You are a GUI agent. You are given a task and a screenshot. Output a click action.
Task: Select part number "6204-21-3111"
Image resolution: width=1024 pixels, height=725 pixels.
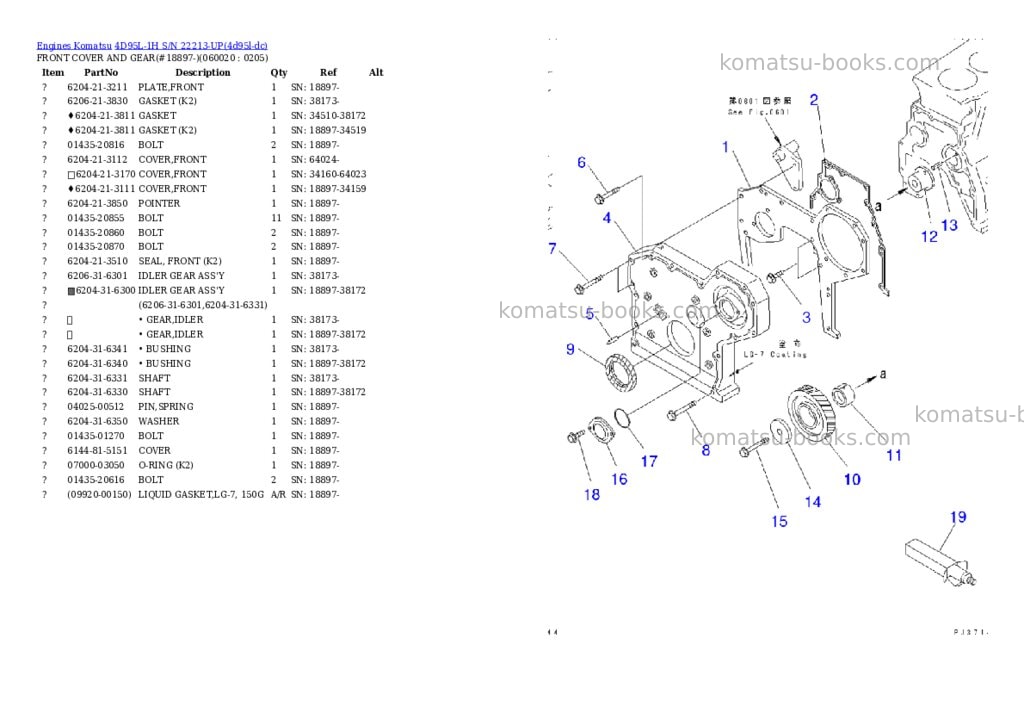pos(105,189)
